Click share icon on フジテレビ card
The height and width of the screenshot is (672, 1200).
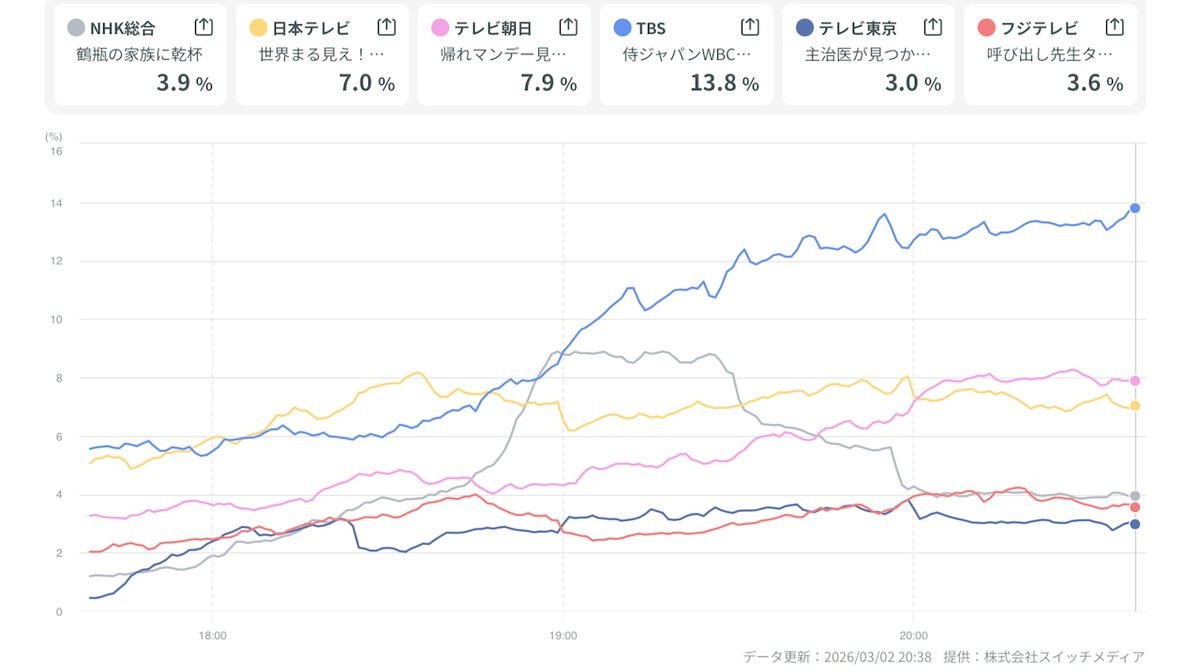click(x=1114, y=27)
